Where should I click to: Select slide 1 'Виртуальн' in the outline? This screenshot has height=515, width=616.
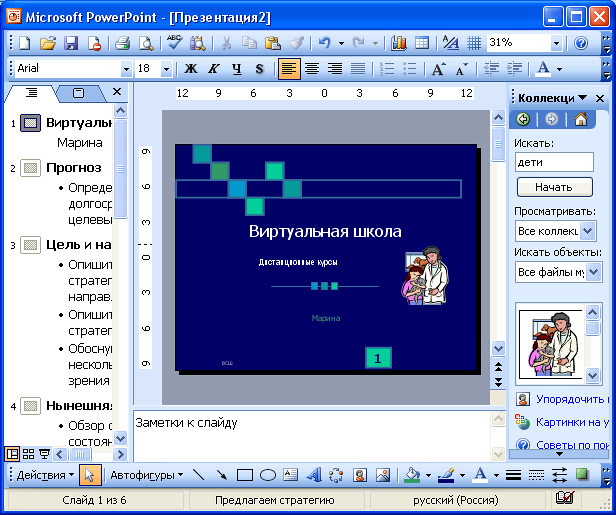click(x=79, y=123)
